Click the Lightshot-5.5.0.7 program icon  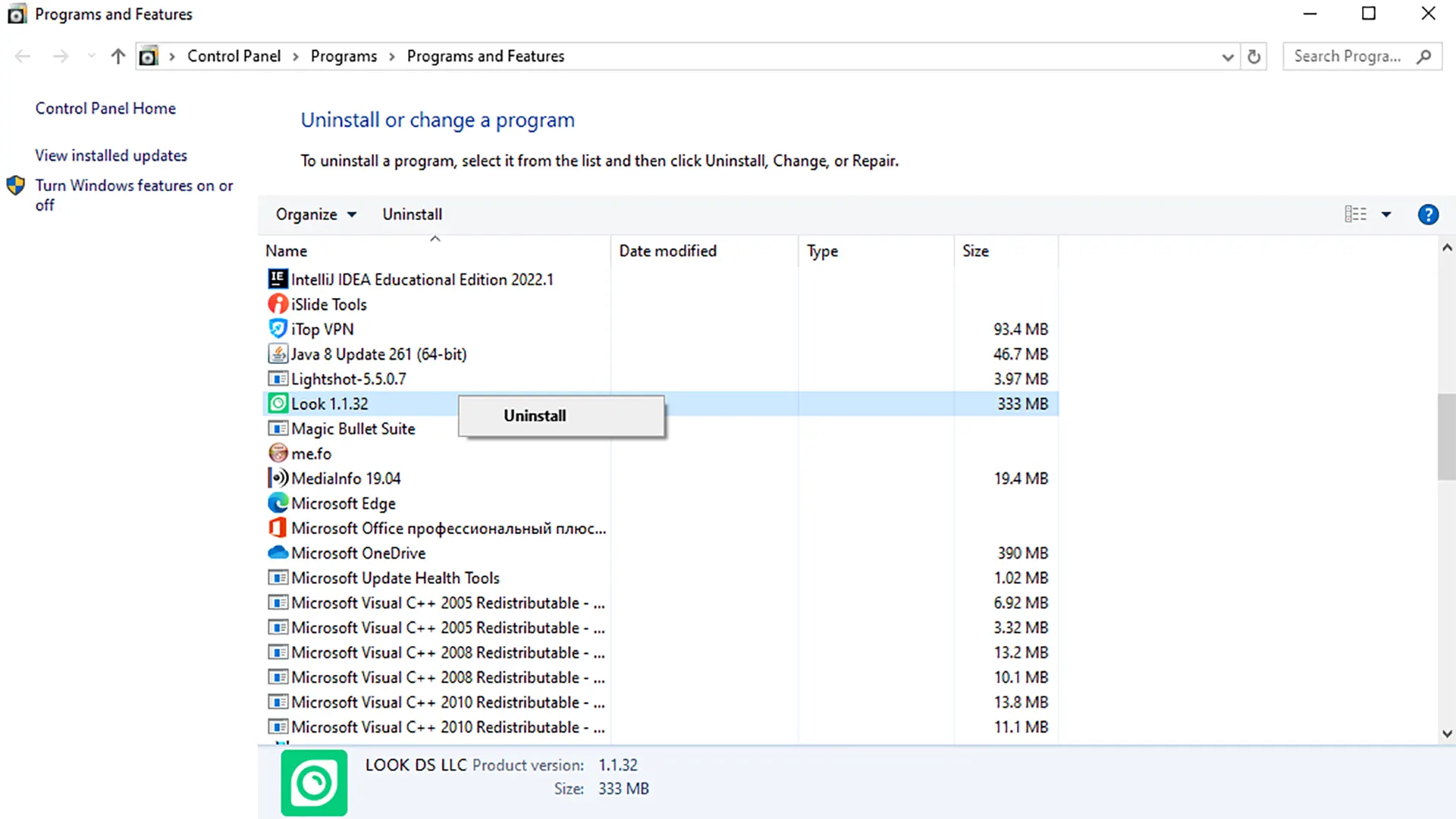pyautogui.click(x=278, y=378)
